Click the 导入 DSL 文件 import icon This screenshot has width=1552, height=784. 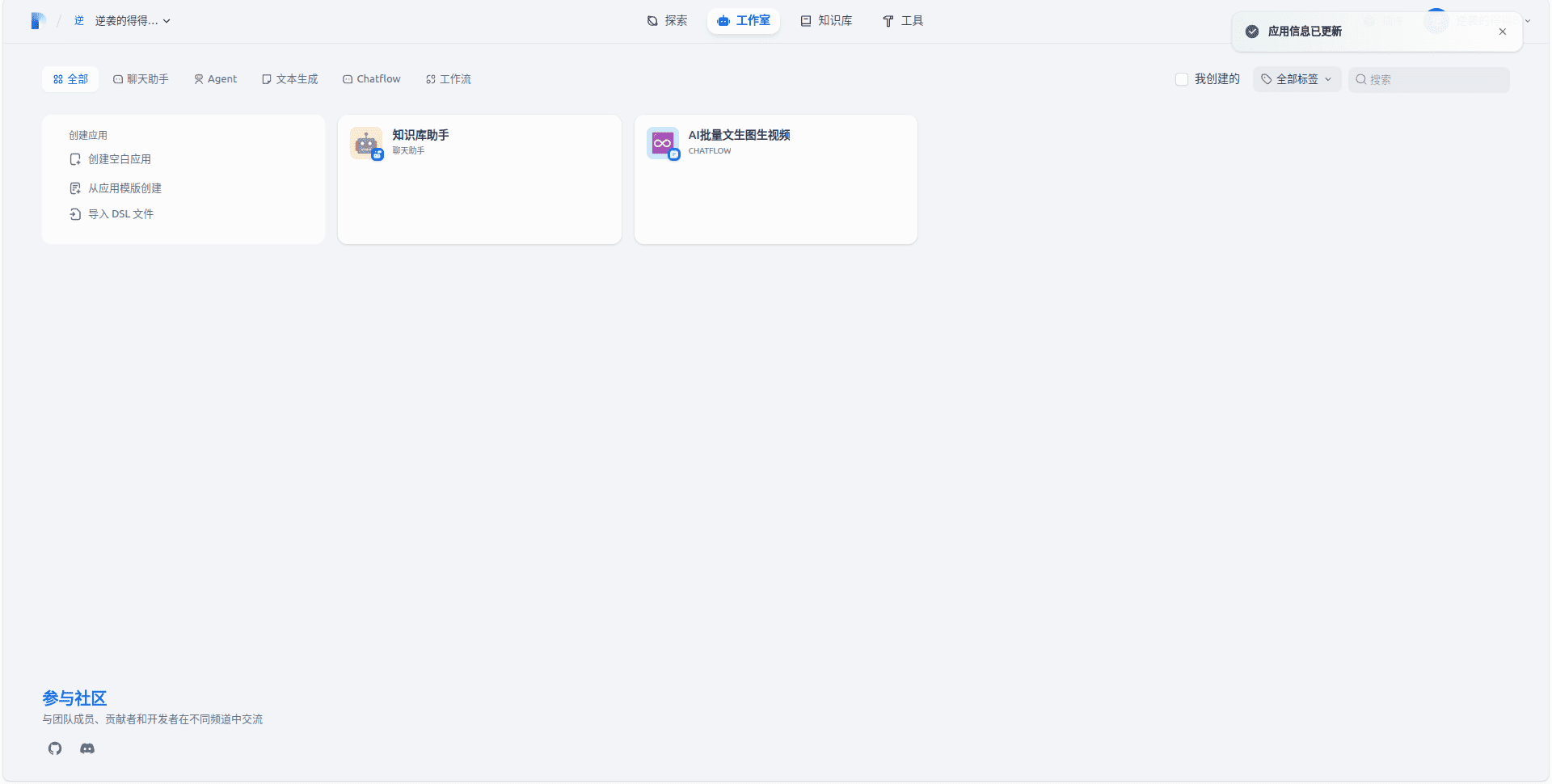75,214
